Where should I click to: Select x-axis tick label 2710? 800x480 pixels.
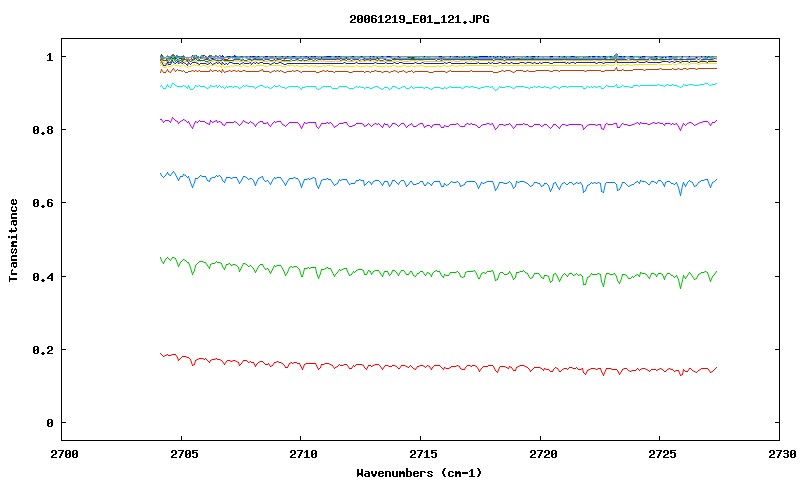pos(304,454)
